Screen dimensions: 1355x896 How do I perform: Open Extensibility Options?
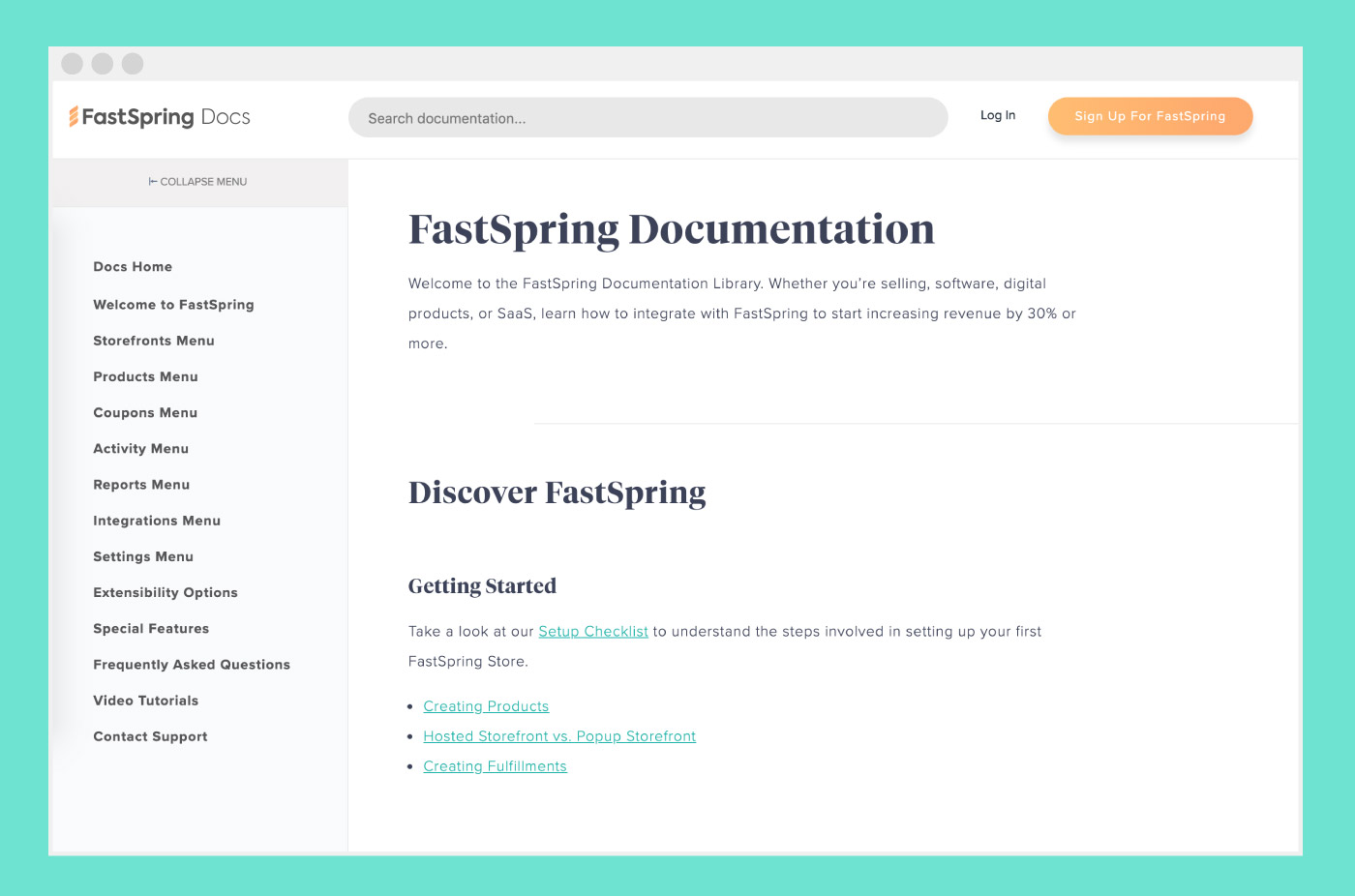pos(165,592)
